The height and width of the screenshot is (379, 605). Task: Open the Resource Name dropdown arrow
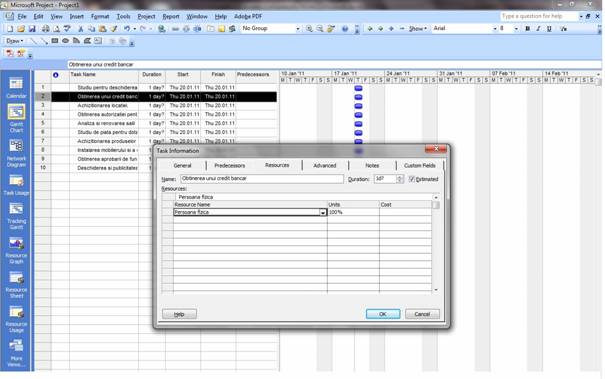point(323,212)
